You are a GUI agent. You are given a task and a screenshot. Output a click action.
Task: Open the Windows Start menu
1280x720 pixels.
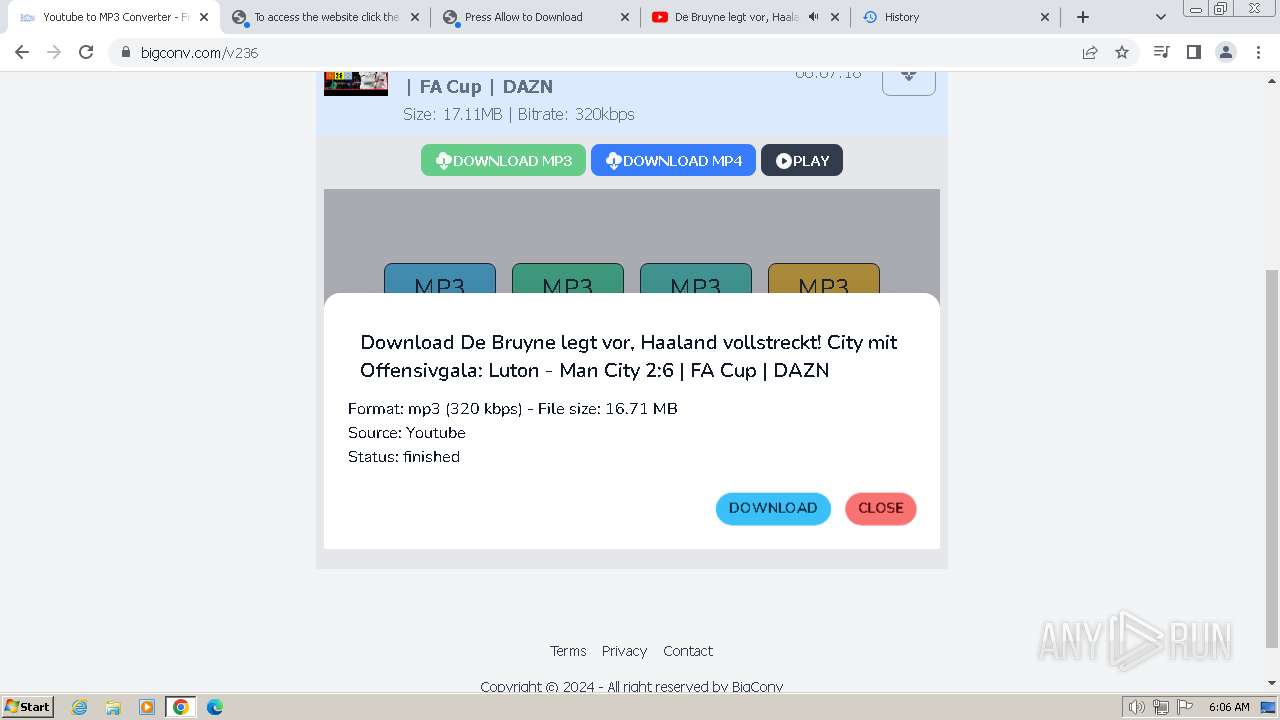pyautogui.click(x=28, y=706)
